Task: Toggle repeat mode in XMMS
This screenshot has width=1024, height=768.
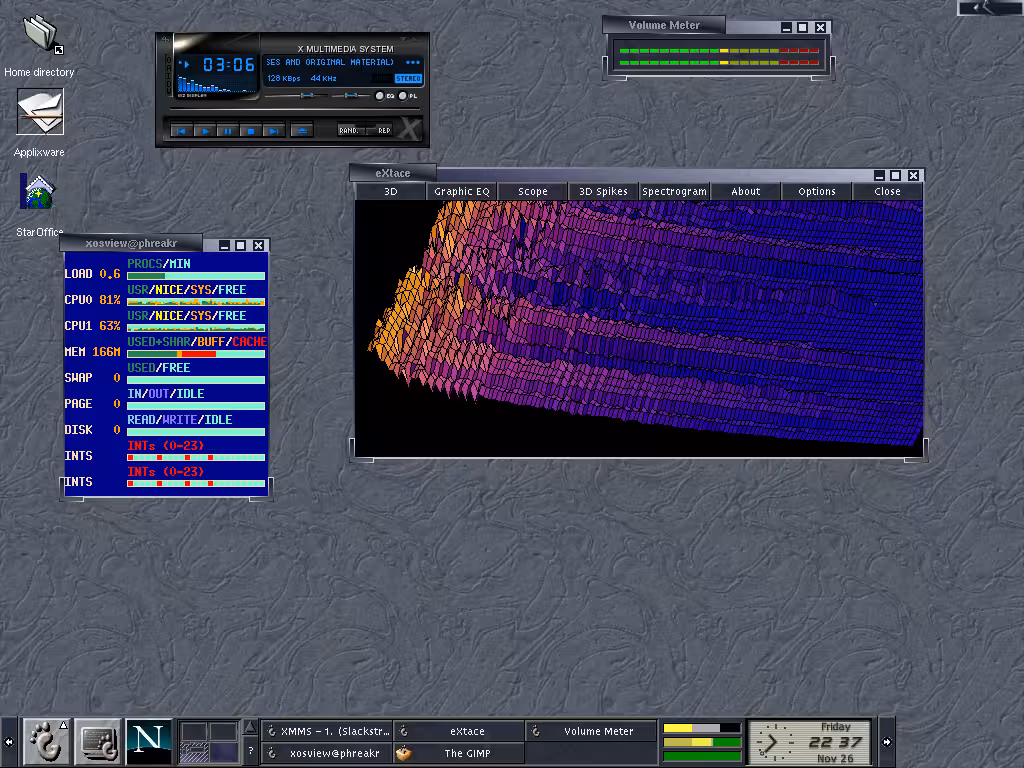Action: [x=384, y=130]
